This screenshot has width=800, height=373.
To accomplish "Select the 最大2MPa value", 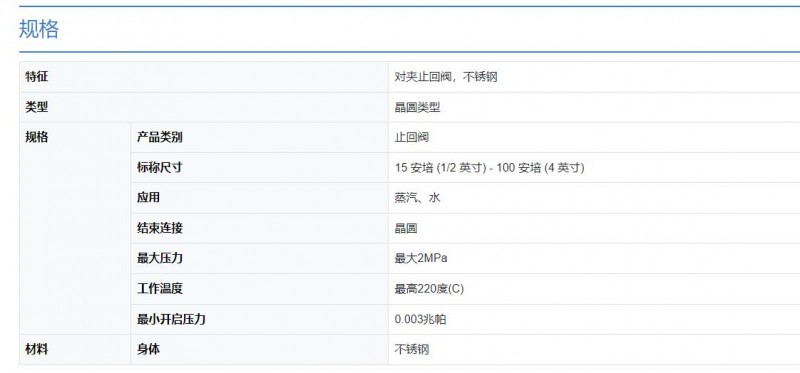I will [421, 258].
